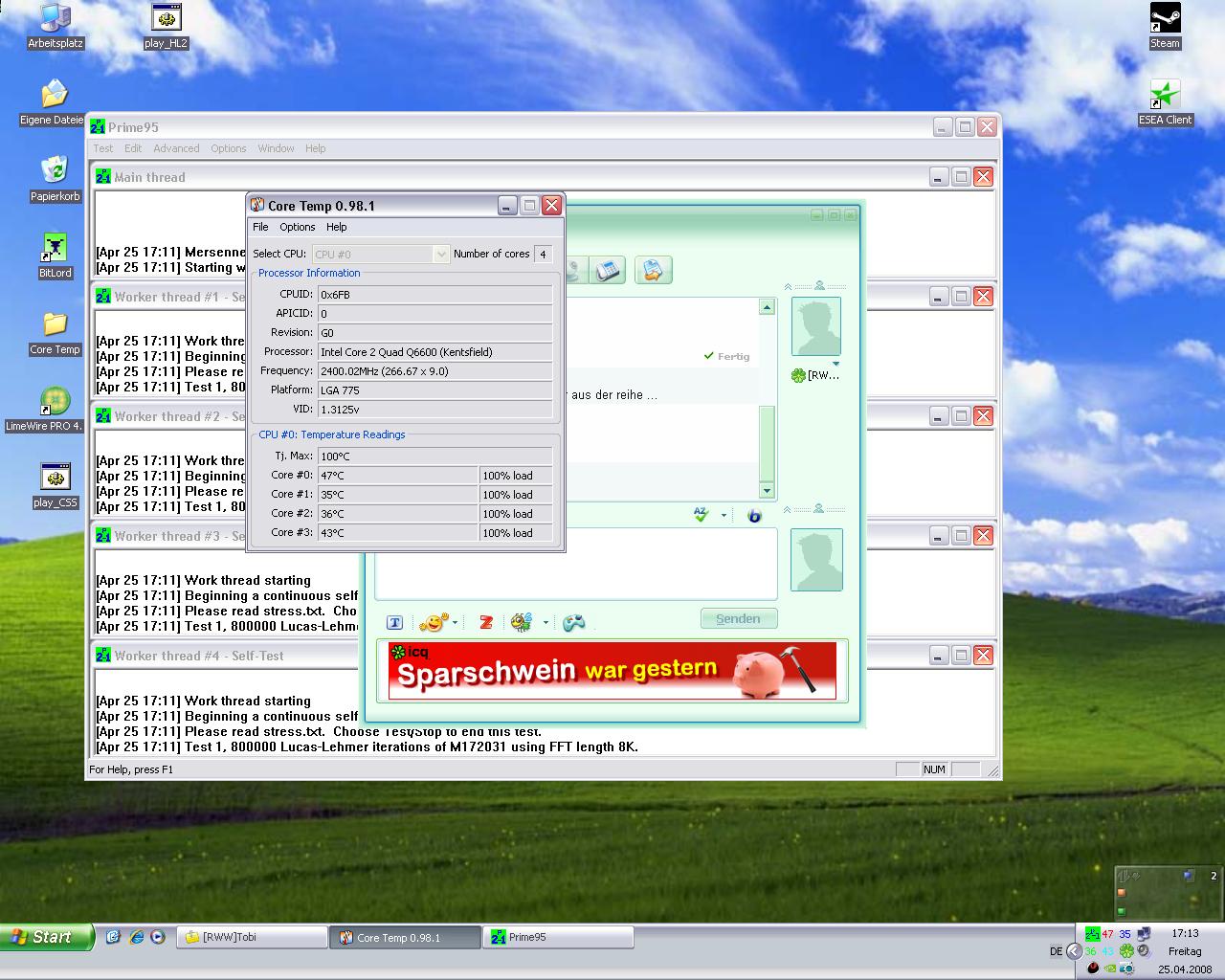The width and height of the screenshot is (1225, 980).
Task: Launch the LimeWire PRO 4 shortcut
Action: [55, 409]
